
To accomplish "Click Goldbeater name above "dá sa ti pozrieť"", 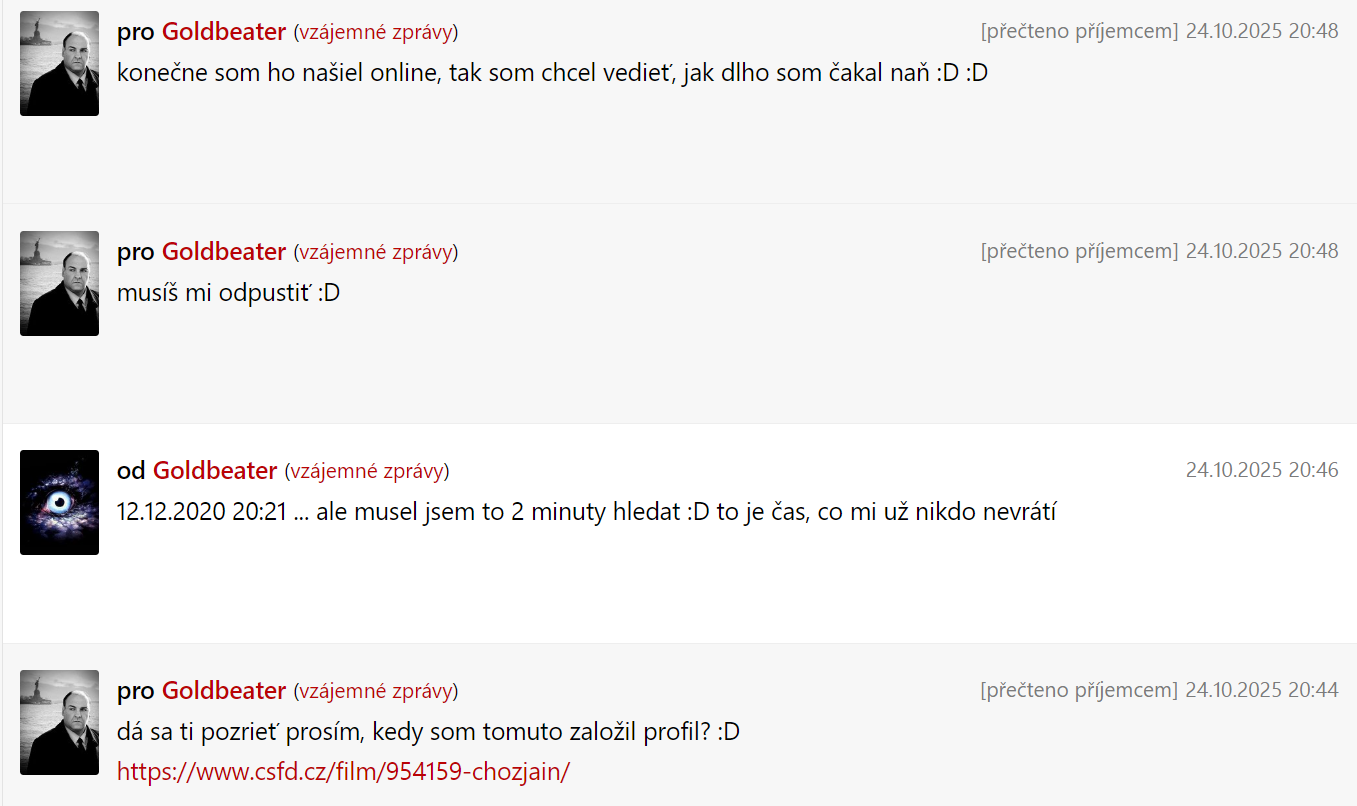I will pyautogui.click(x=224, y=691).
